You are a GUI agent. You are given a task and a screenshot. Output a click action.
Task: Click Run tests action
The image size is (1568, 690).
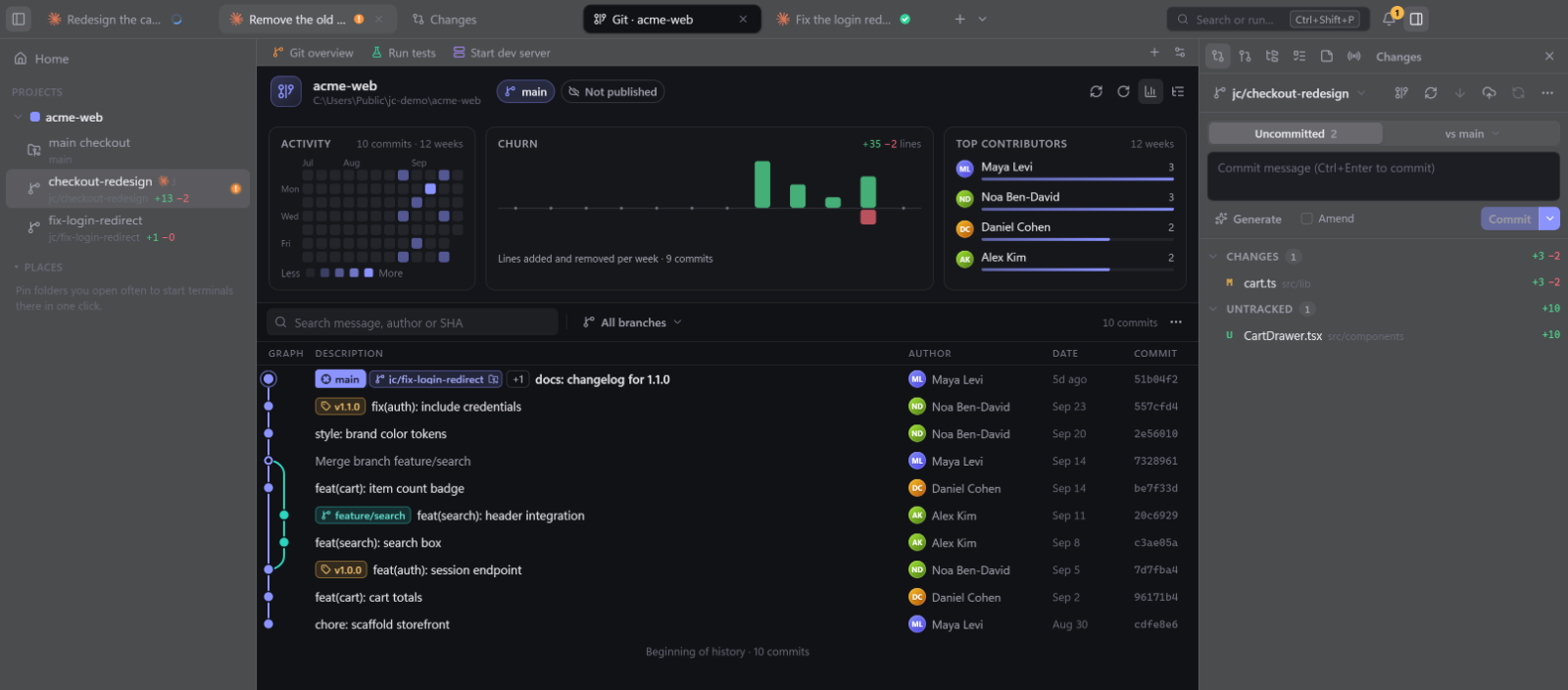tap(404, 53)
